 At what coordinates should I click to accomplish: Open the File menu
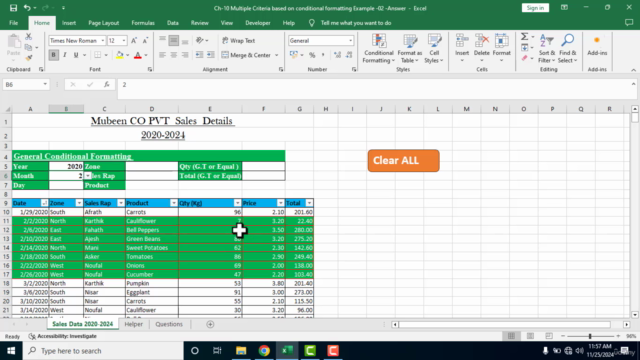[13, 23]
